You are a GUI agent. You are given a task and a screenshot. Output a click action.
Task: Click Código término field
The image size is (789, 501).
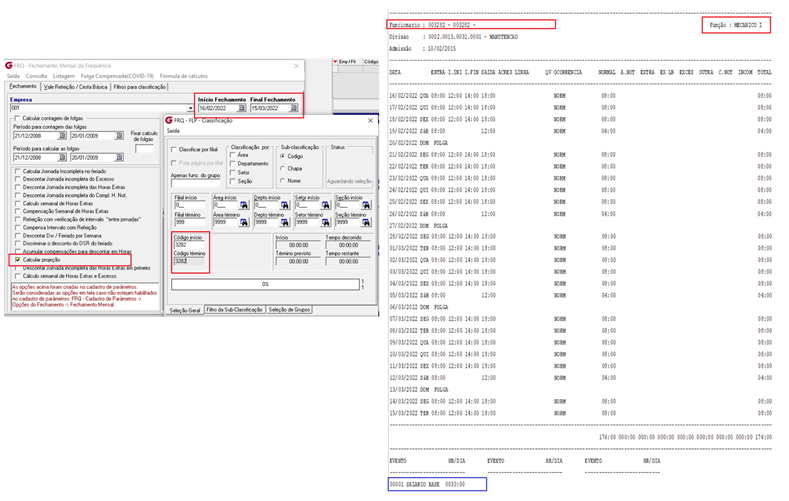(x=189, y=262)
